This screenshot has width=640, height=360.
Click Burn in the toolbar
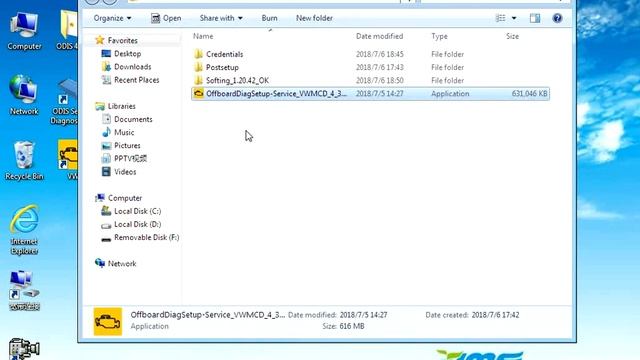269,18
